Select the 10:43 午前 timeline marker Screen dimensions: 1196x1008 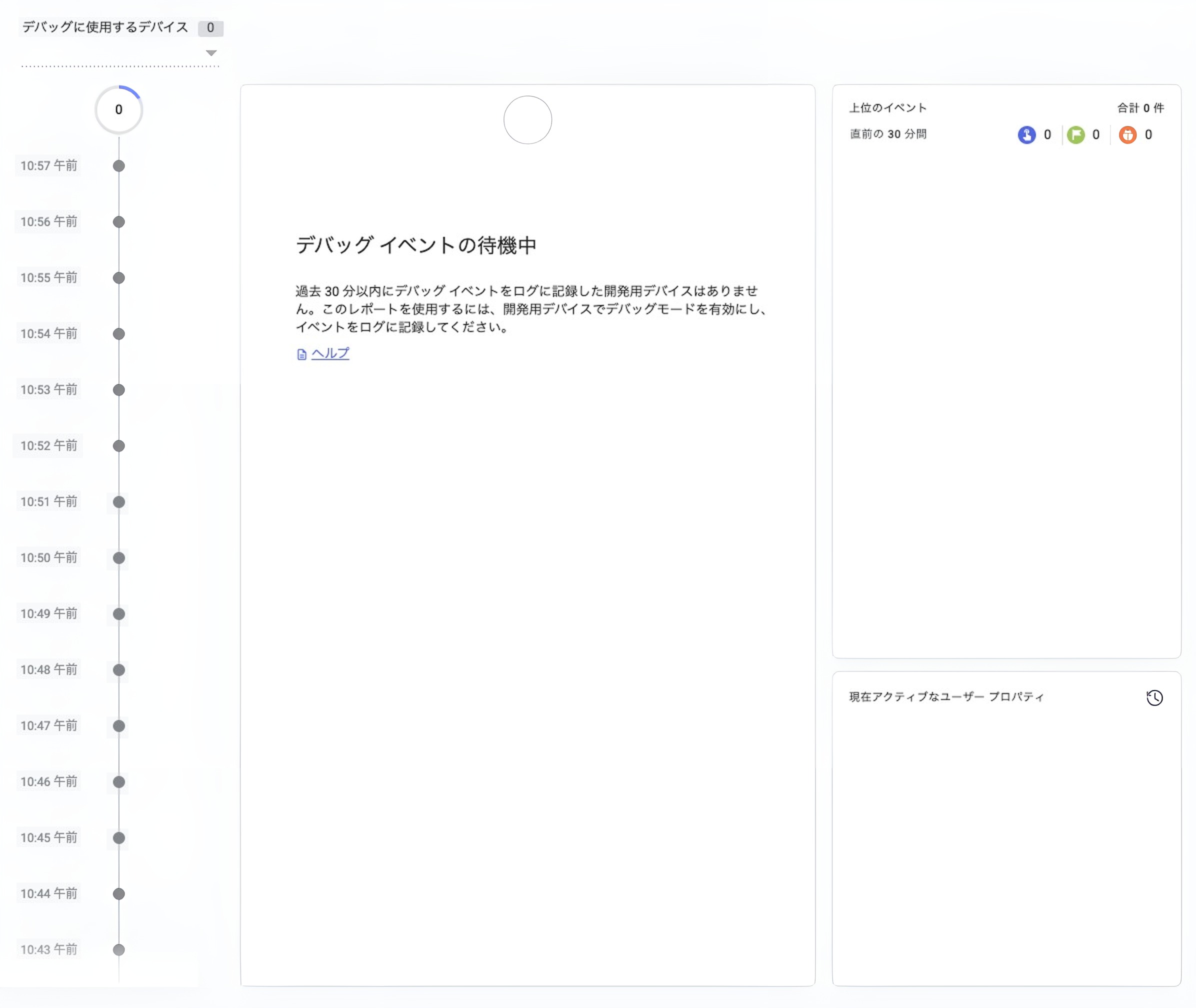pyautogui.click(x=119, y=949)
